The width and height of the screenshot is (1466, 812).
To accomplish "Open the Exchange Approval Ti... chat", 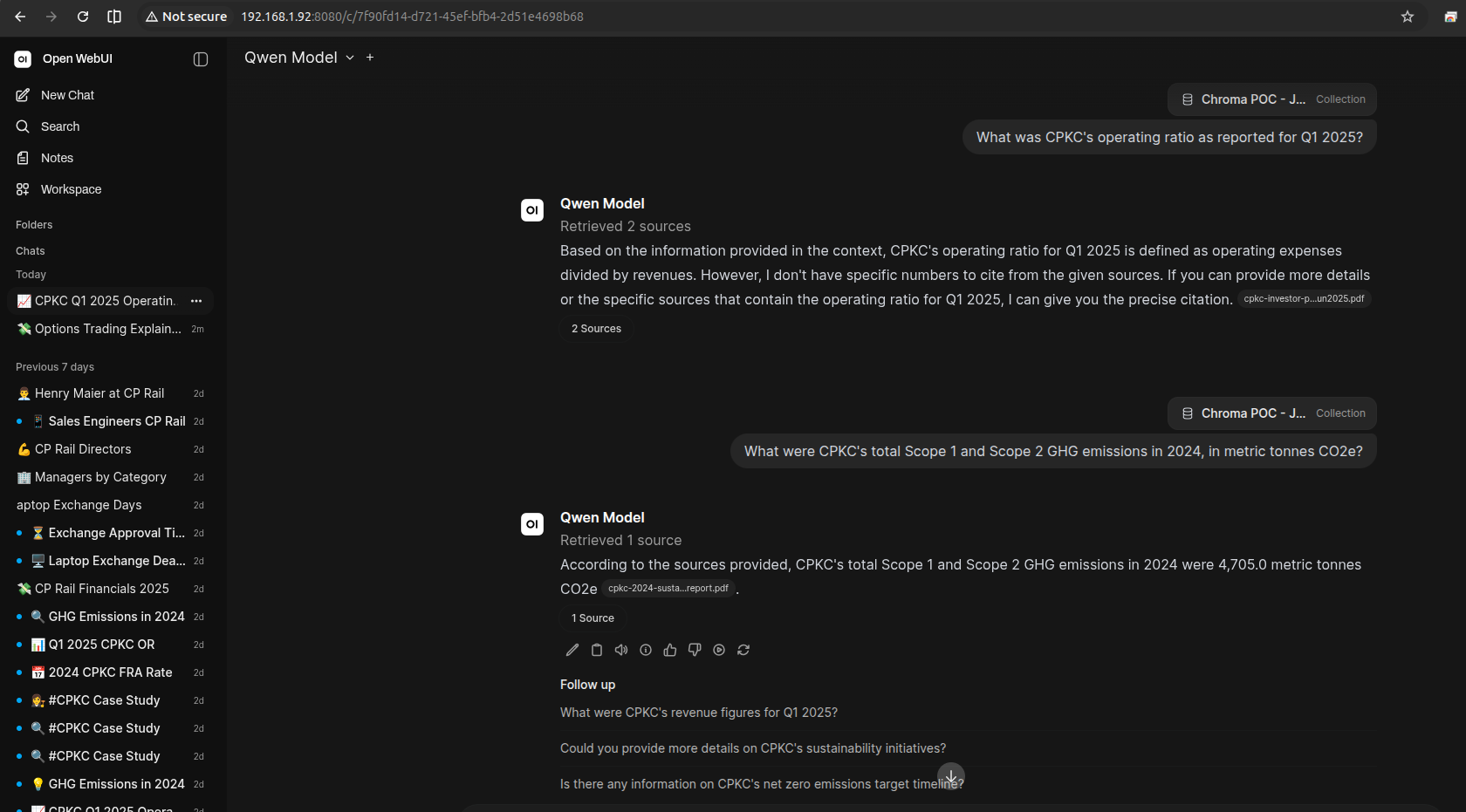I will point(110,533).
